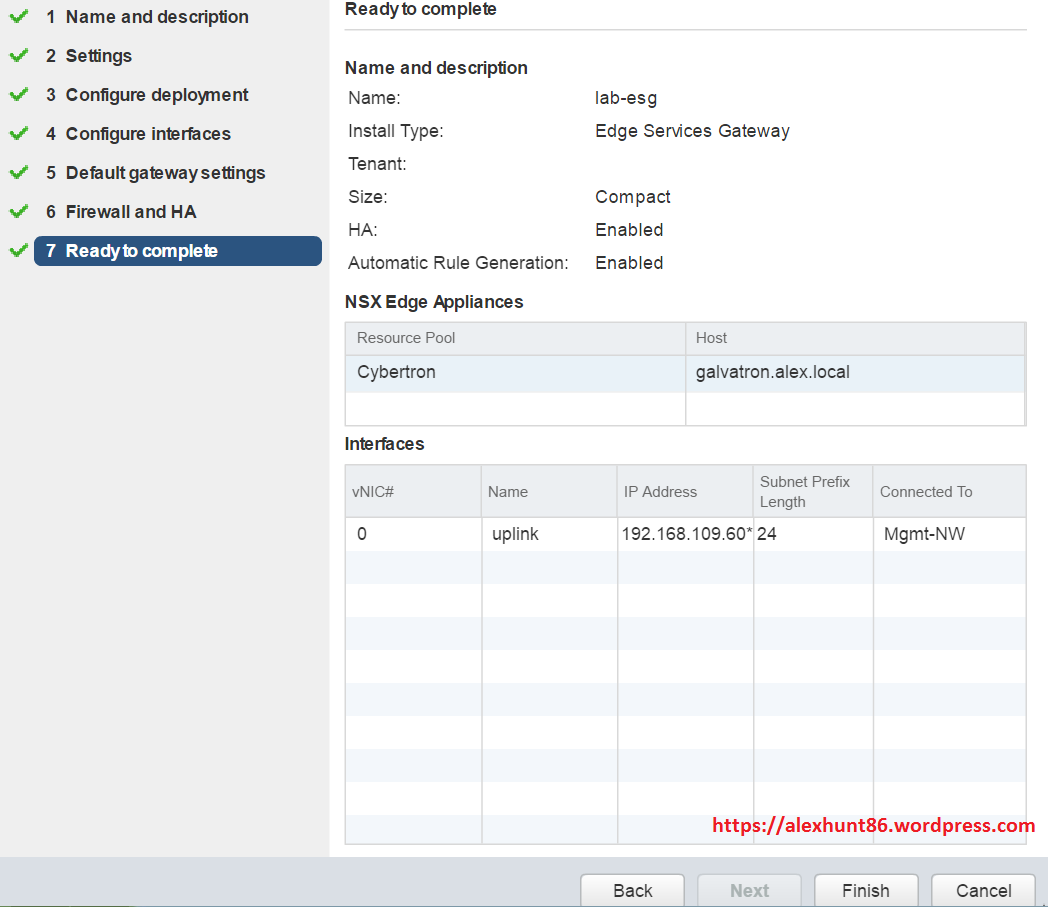Click green checkmark beside Configure deployment

[x=18, y=95]
